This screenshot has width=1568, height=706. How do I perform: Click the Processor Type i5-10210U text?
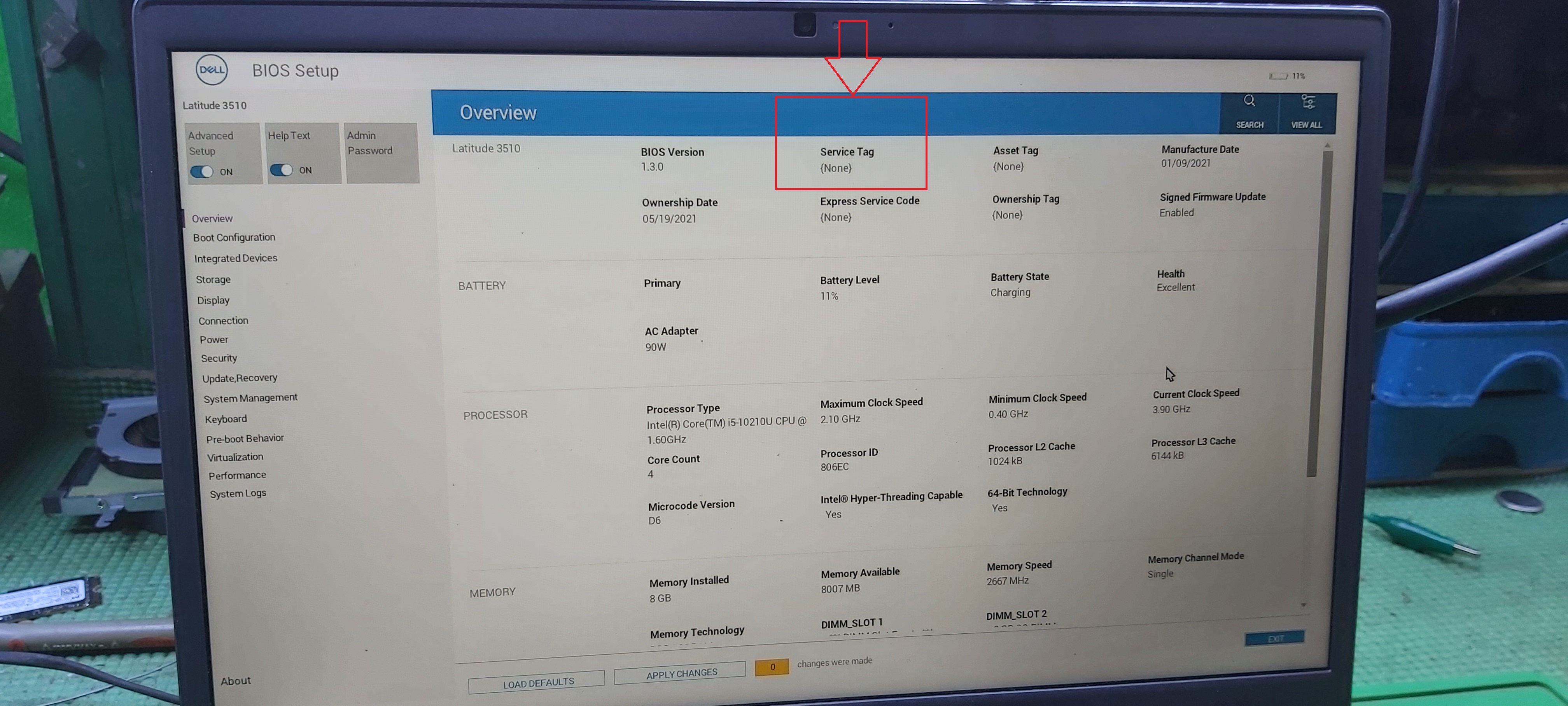[726, 432]
